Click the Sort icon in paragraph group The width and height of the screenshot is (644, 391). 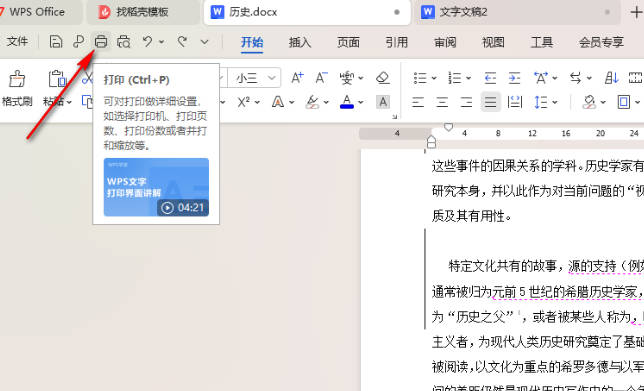[x=611, y=78]
